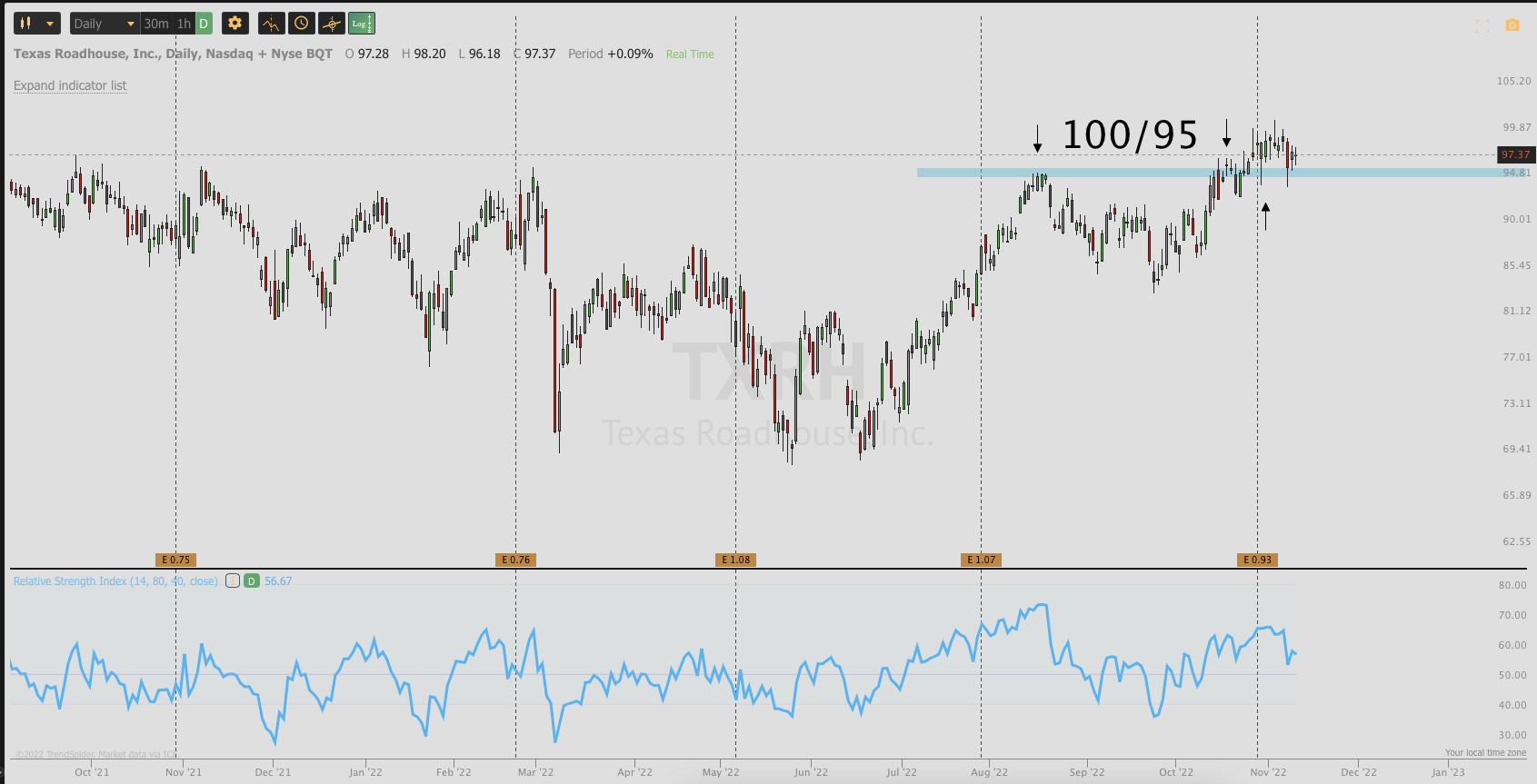Click the 94.81 price axis label
The image size is (1537, 784).
coord(1516,173)
